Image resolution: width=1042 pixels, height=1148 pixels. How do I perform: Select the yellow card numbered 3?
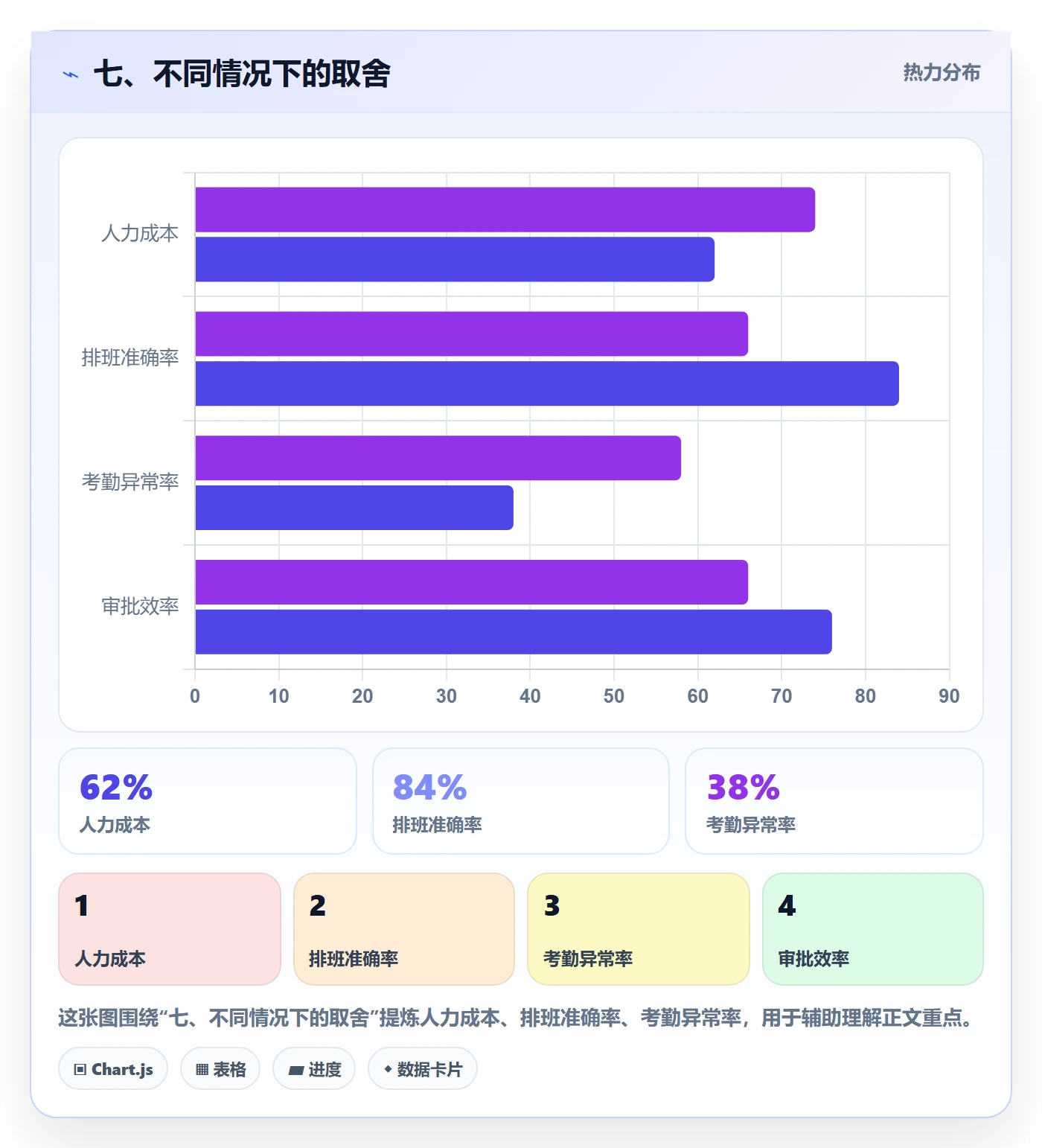click(639, 929)
